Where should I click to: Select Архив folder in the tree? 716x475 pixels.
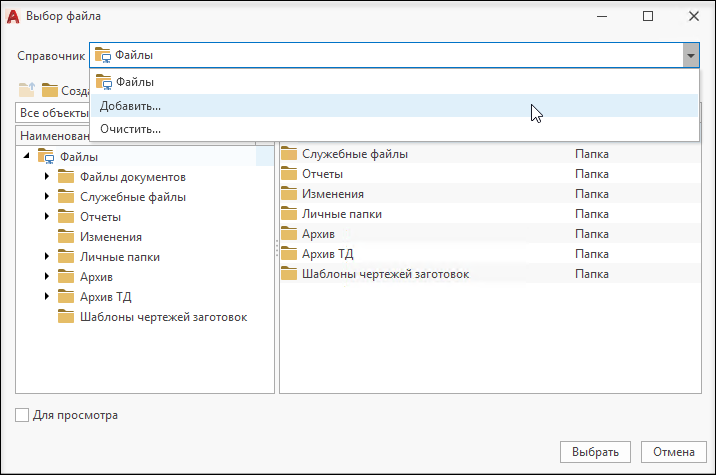click(96, 277)
